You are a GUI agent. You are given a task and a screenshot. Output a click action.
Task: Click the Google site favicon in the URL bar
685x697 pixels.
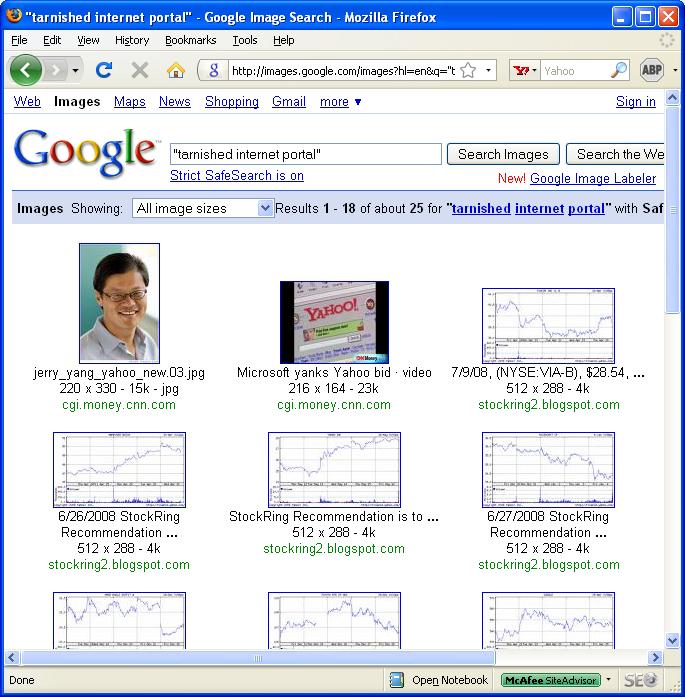(214, 70)
